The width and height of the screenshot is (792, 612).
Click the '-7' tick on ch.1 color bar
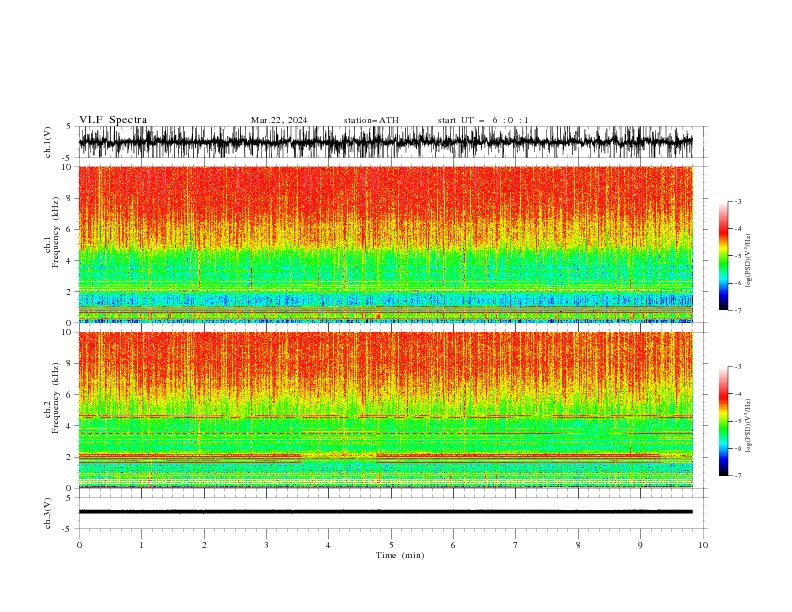(737, 310)
